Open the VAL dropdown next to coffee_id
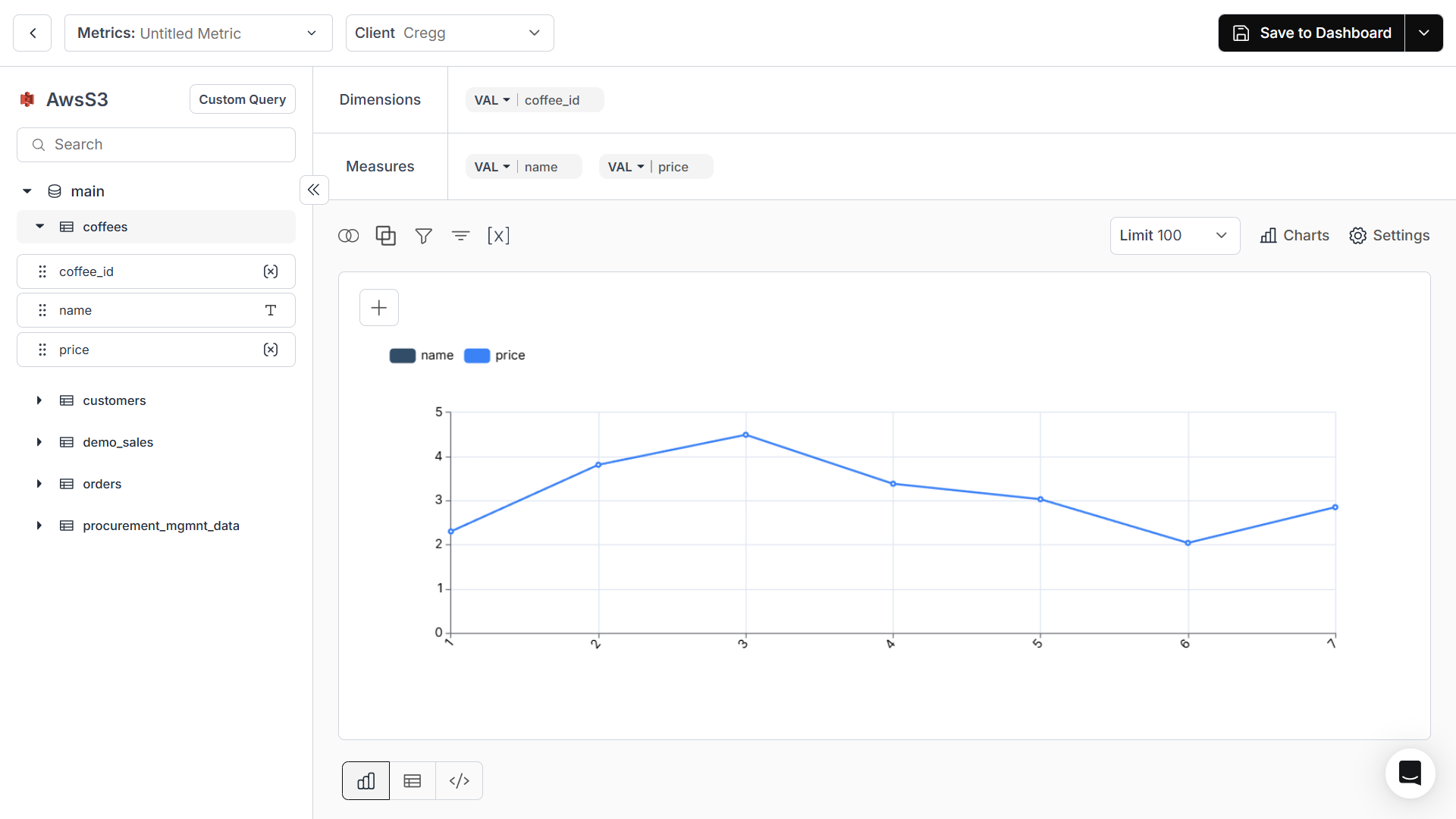1456x819 pixels. [x=491, y=99]
